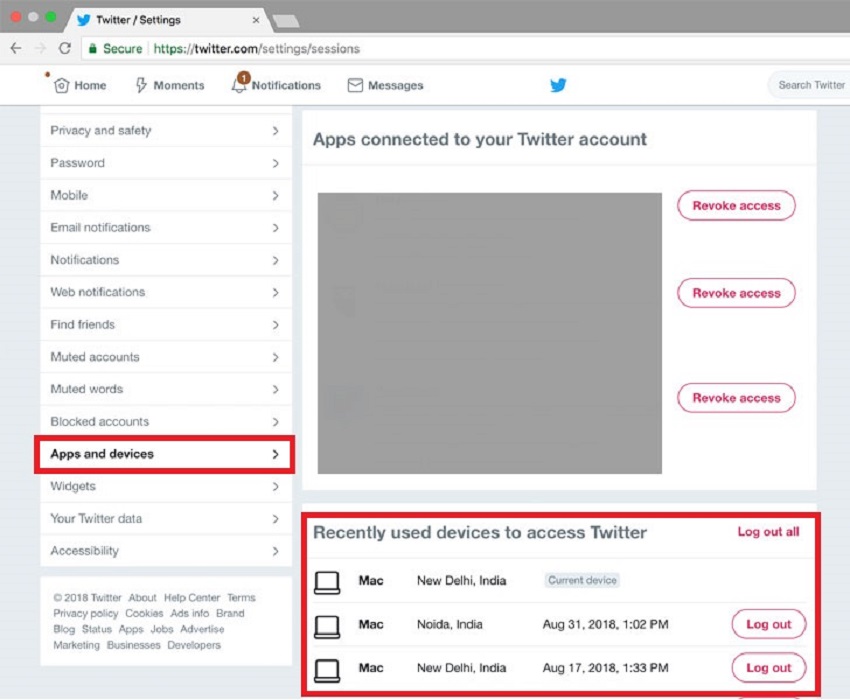Screen dimensions: 850x700
Task: Reload the page with browser refresh icon
Action: pyautogui.click(x=65, y=48)
